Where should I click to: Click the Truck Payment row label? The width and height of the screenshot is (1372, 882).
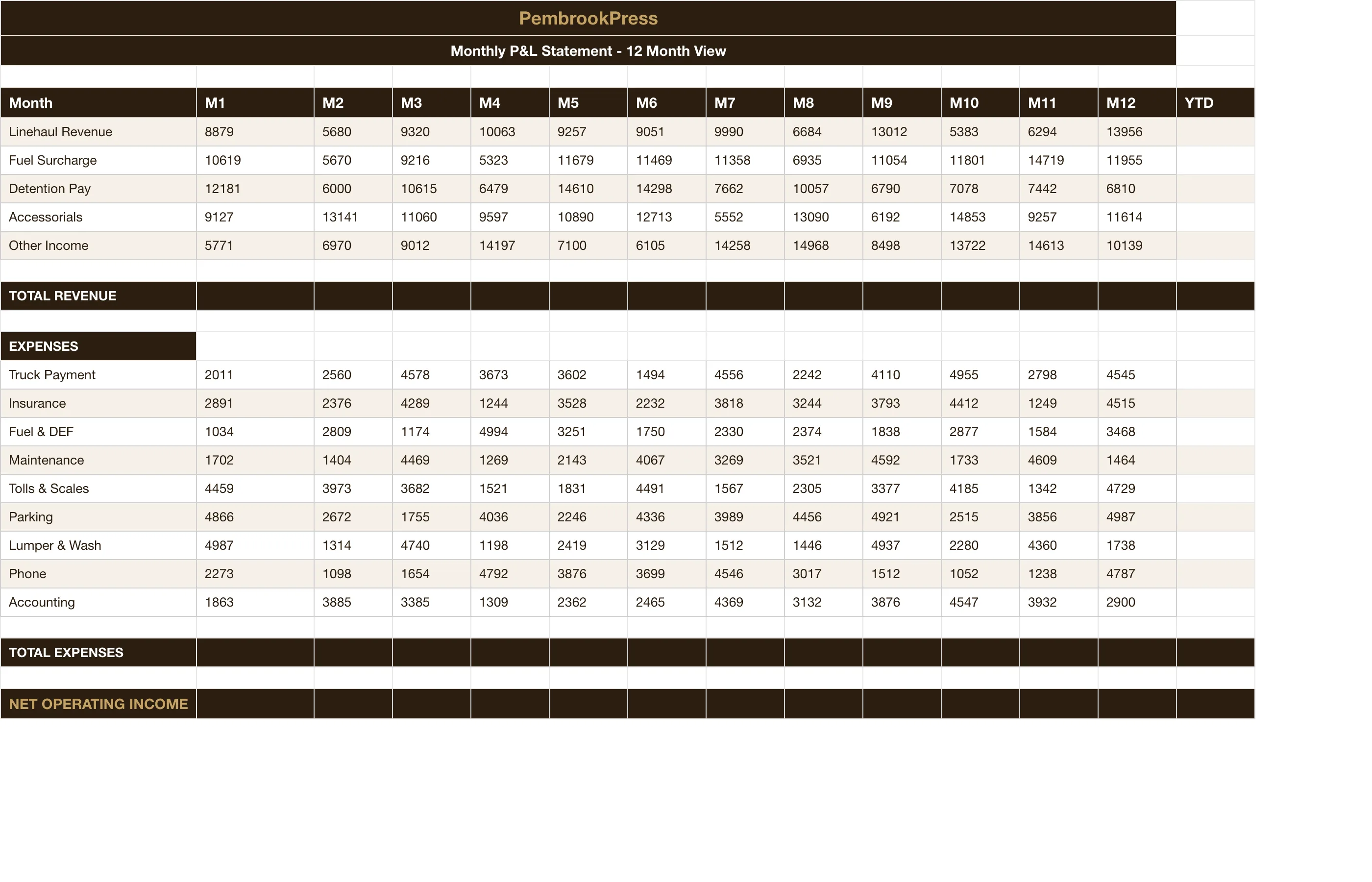[98, 374]
